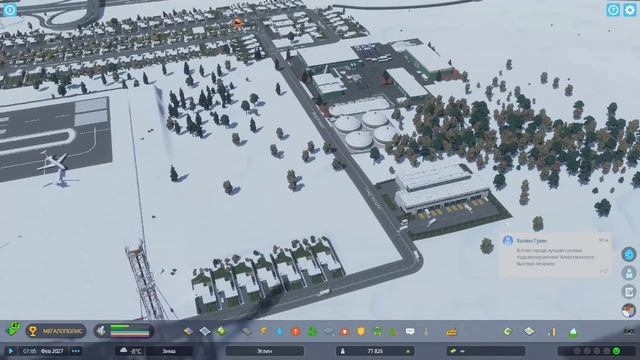640x360 pixels.
Task: Open the life path citizen icon
Action: (x=629, y=273)
